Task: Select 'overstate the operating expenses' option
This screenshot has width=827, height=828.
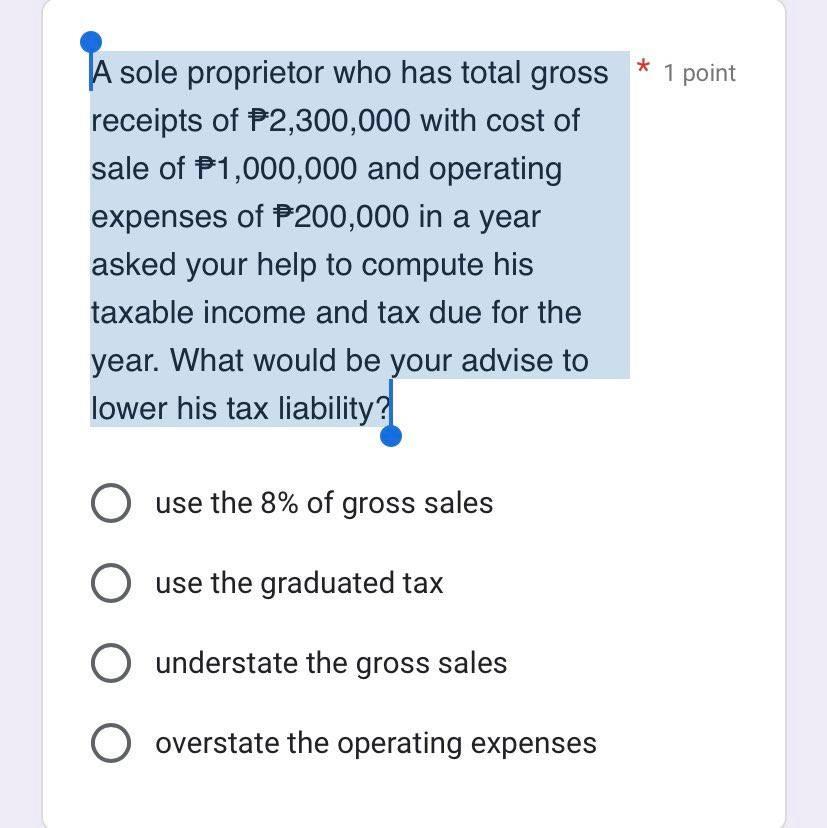Action: (x=110, y=743)
